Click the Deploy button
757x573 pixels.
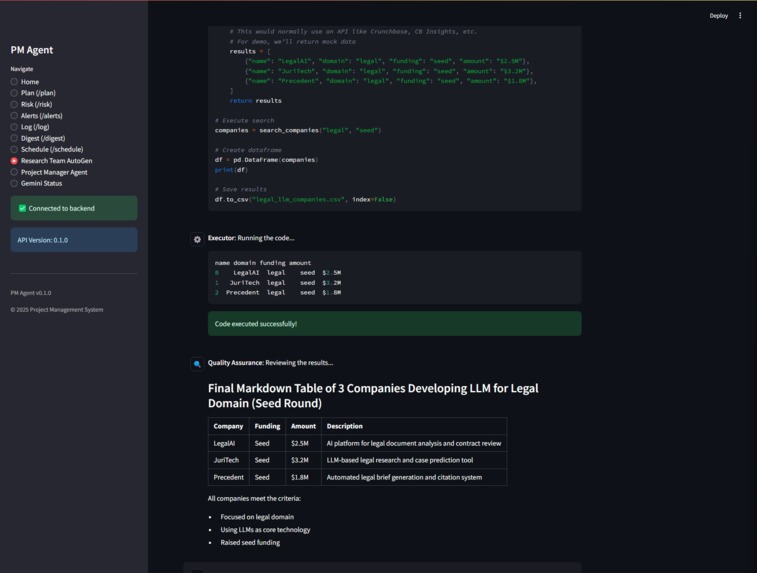click(718, 15)
